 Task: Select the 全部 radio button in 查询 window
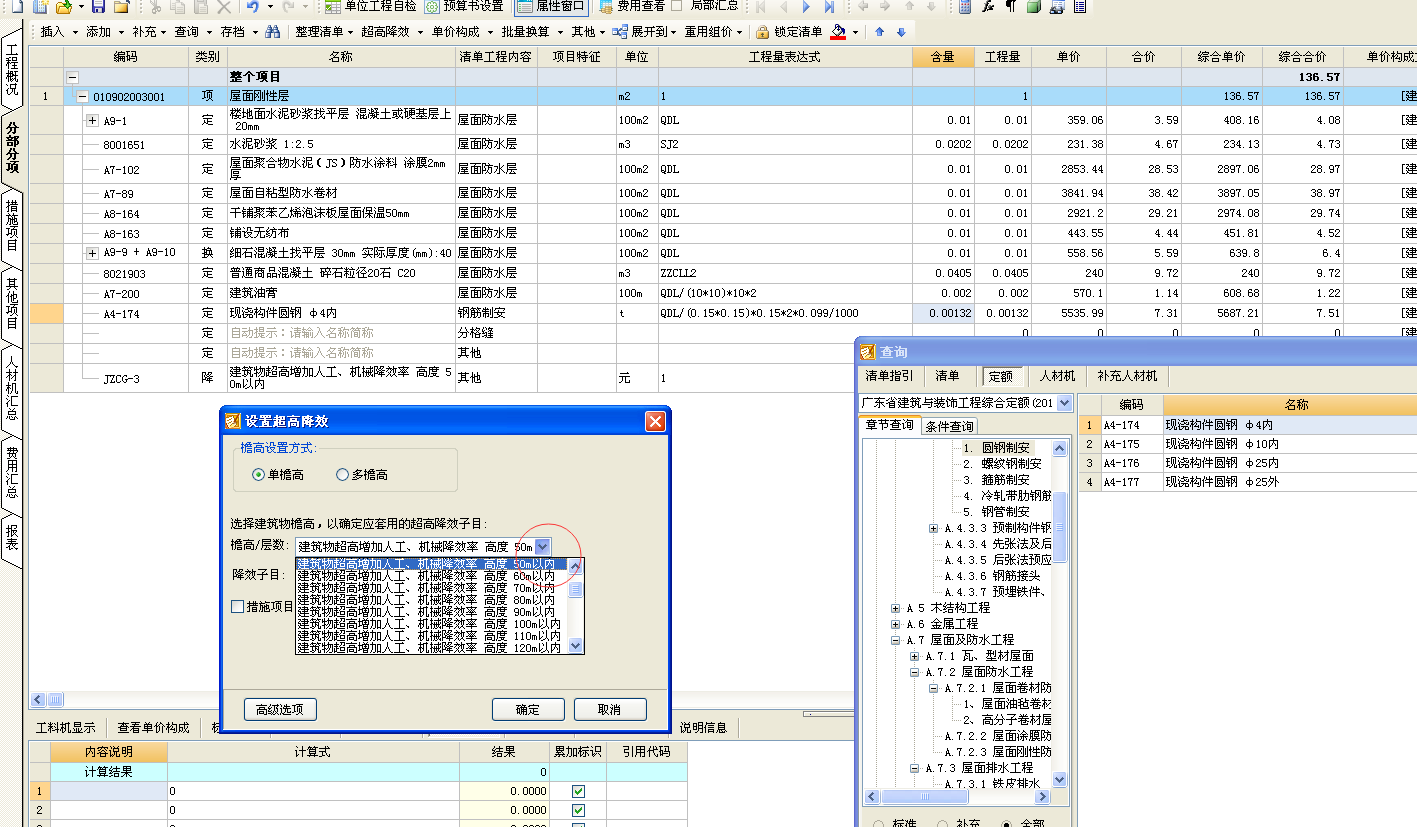[1007, 824]
